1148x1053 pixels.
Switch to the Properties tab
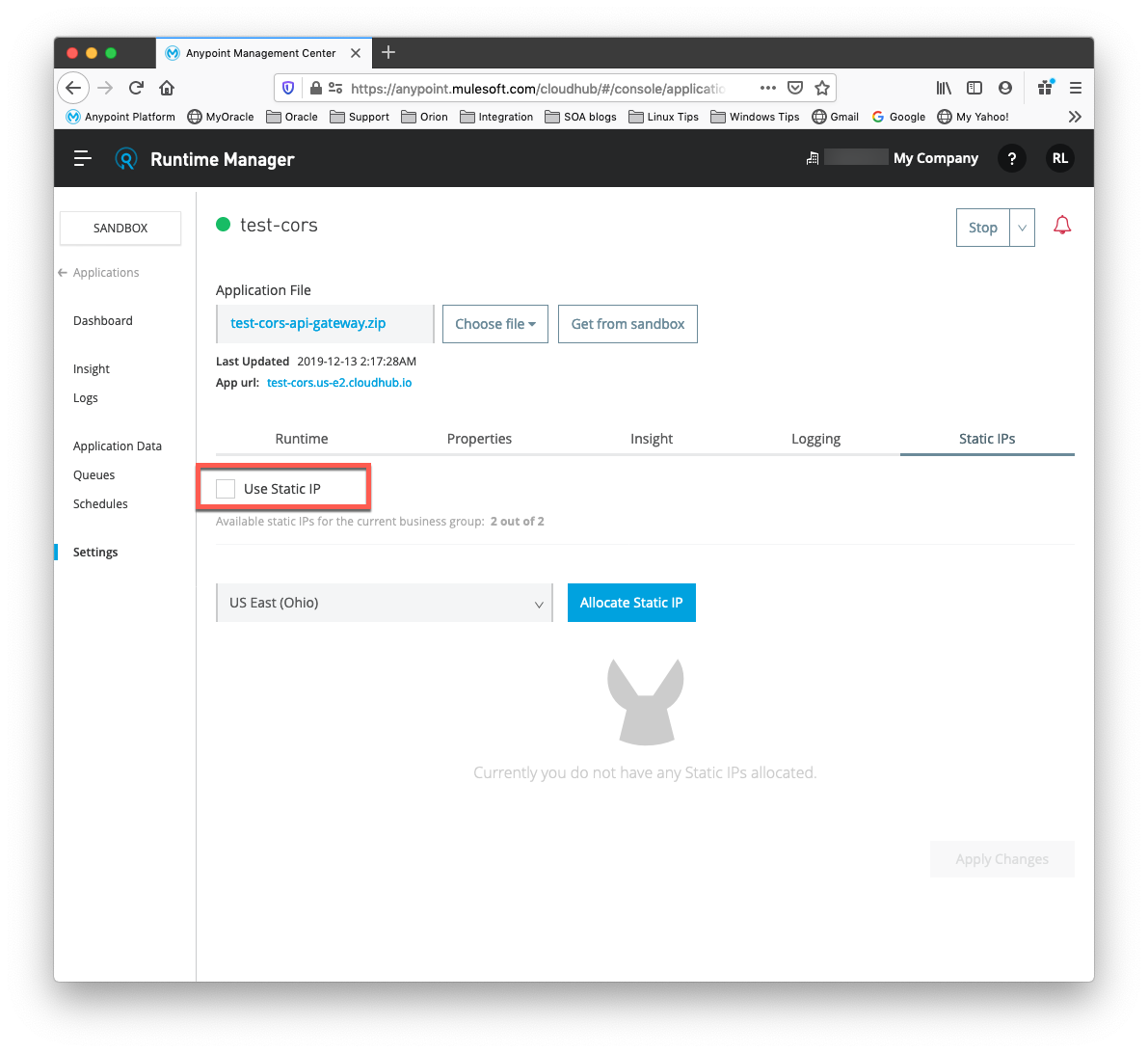point(479,438)
